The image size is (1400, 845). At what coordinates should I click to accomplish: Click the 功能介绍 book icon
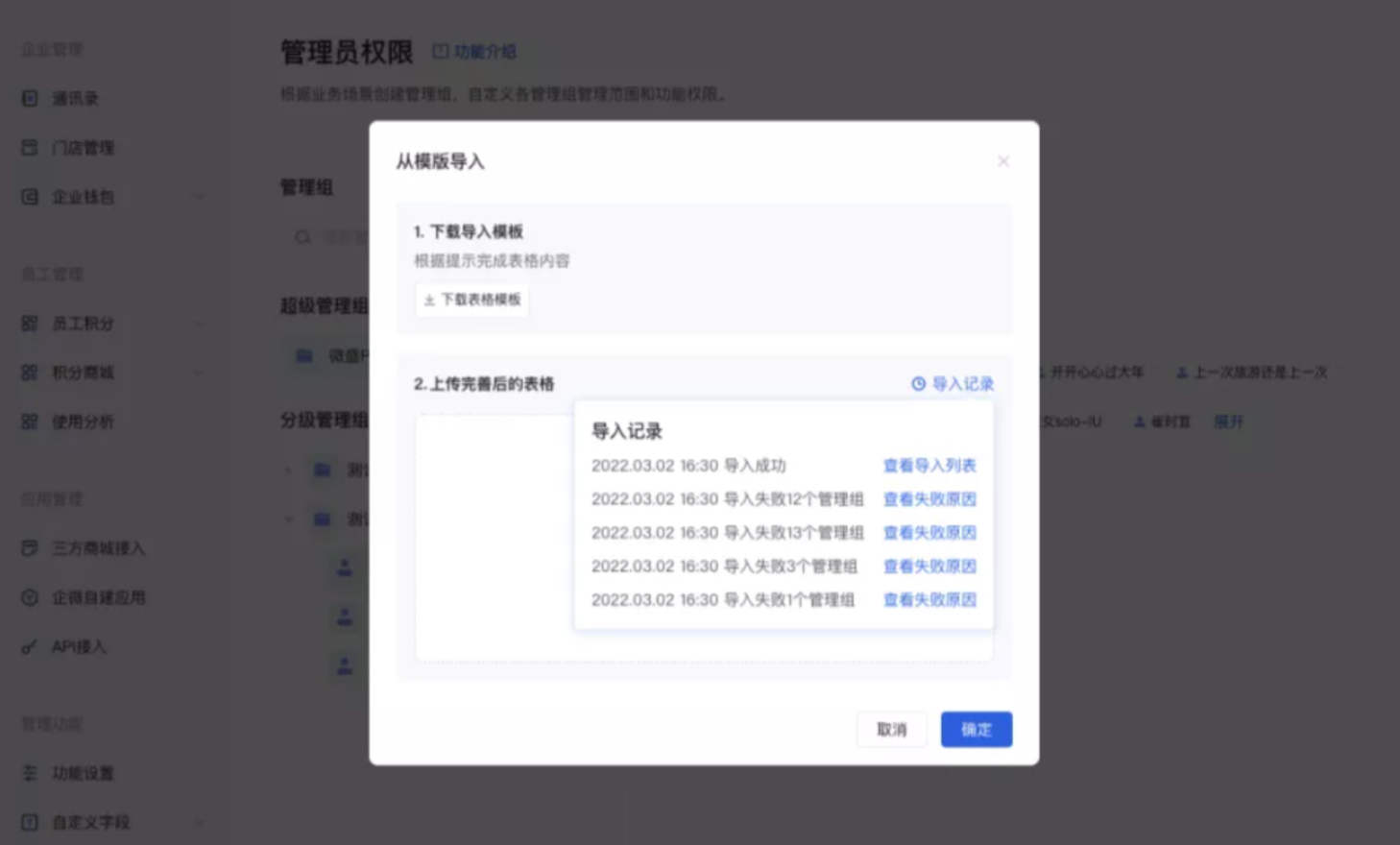(x=441, y=51)
